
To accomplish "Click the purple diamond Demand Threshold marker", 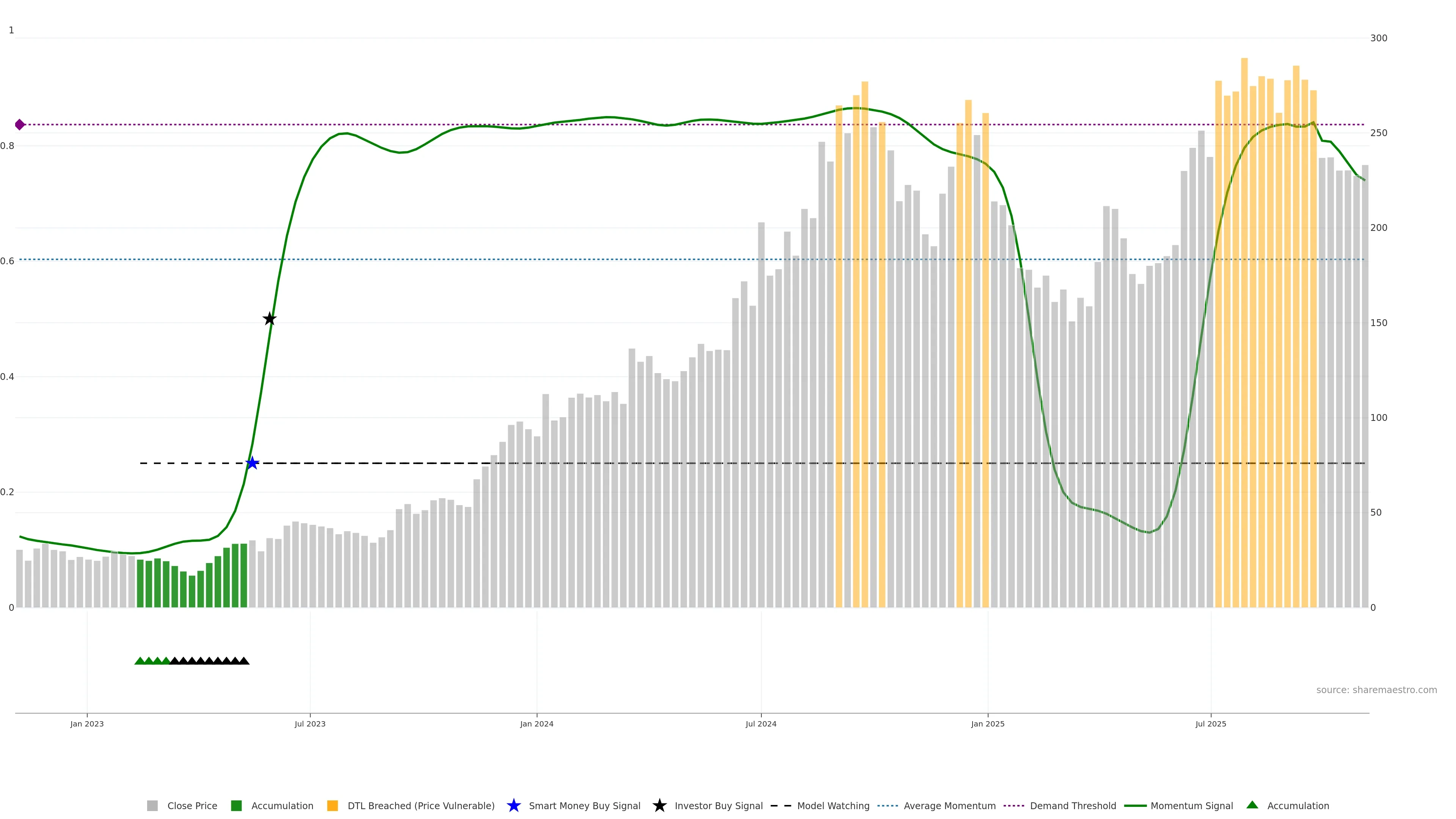I will 20,124.
